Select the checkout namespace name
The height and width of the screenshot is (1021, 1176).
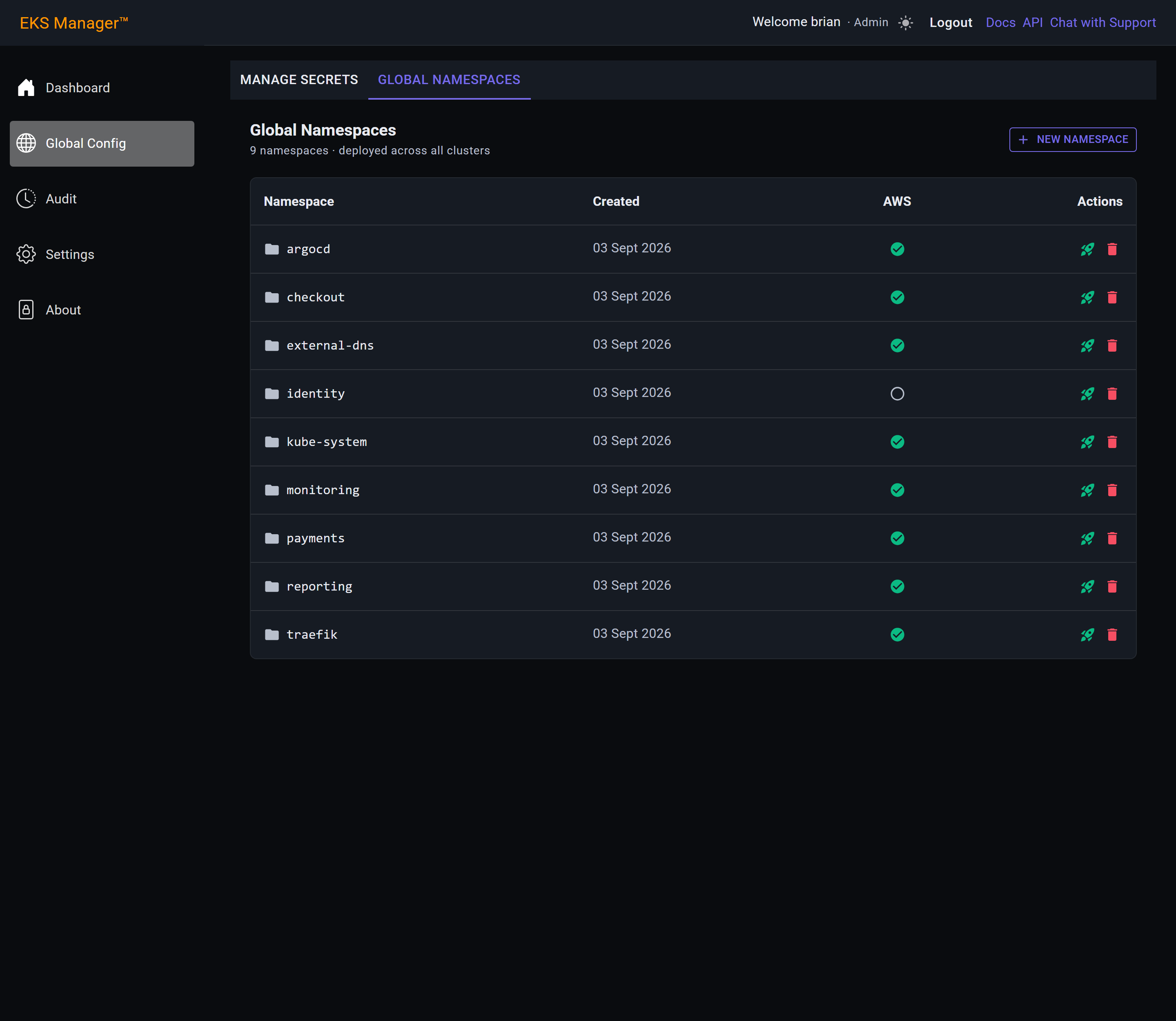tap(315, 297)
